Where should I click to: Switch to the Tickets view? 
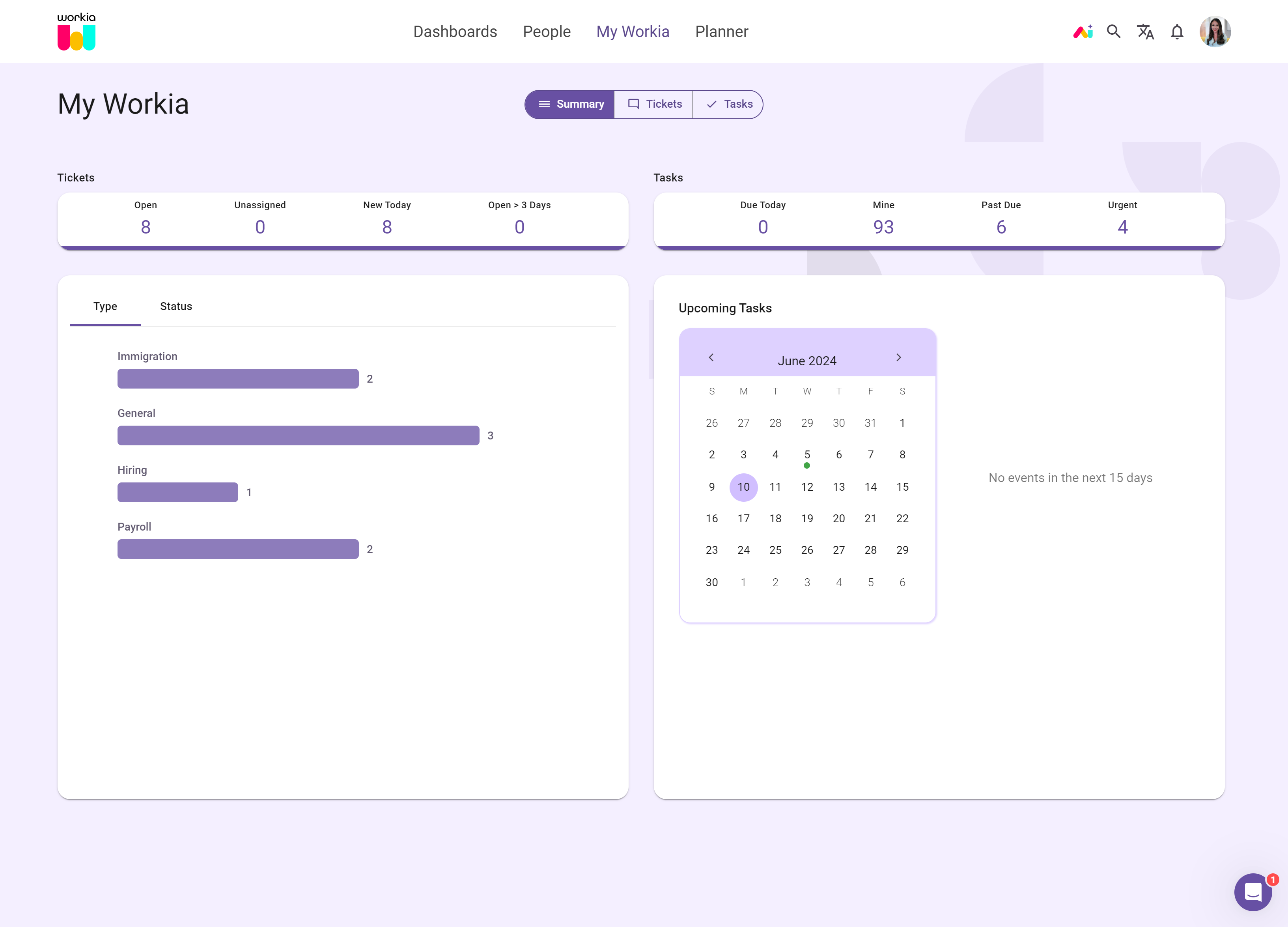pyautogui.click(x=653, y=105)
